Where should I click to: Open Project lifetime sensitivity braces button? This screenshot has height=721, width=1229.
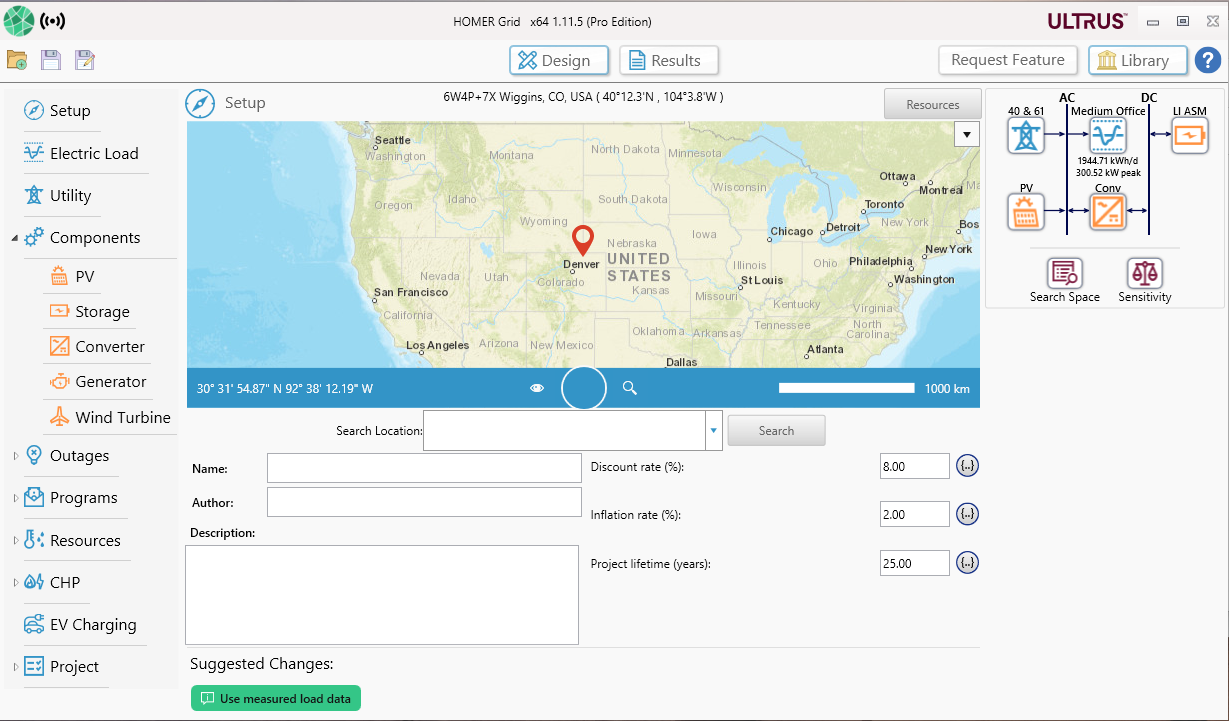pyautogui.click(x=967, y=563)
